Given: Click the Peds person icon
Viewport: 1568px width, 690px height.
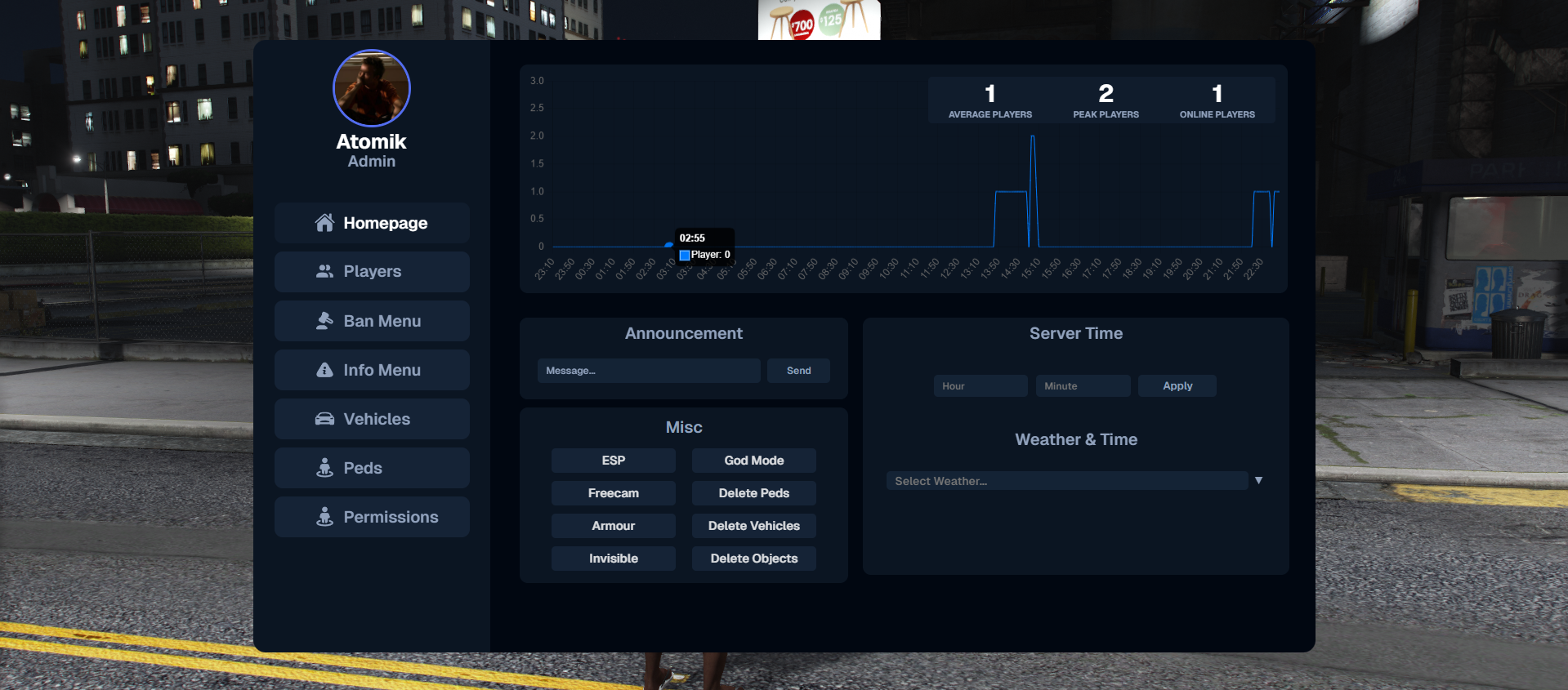Looking at the screenshot, I should click(x=324, y=468).
